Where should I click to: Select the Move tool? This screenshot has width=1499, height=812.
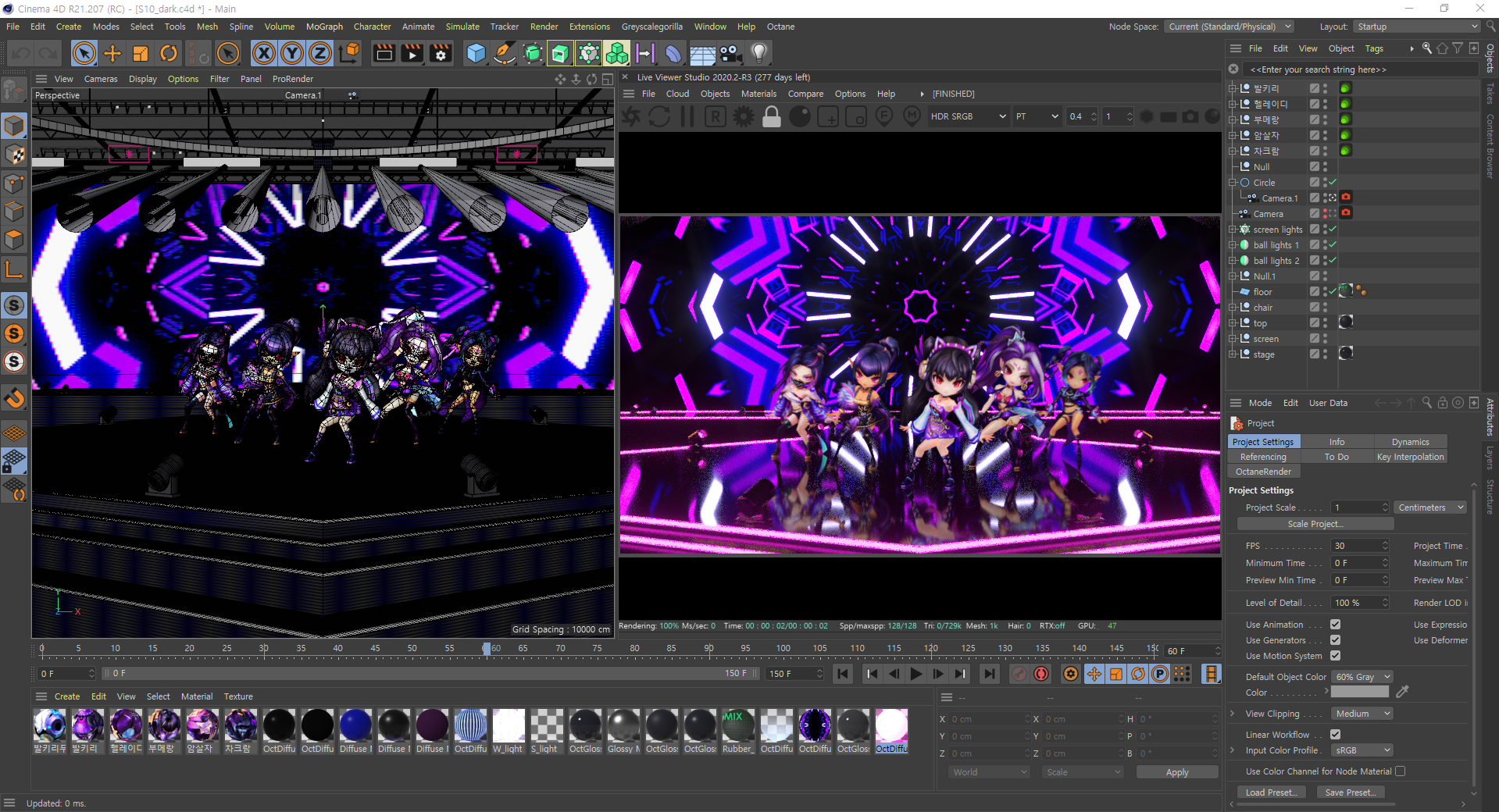(x=112, y=53)
